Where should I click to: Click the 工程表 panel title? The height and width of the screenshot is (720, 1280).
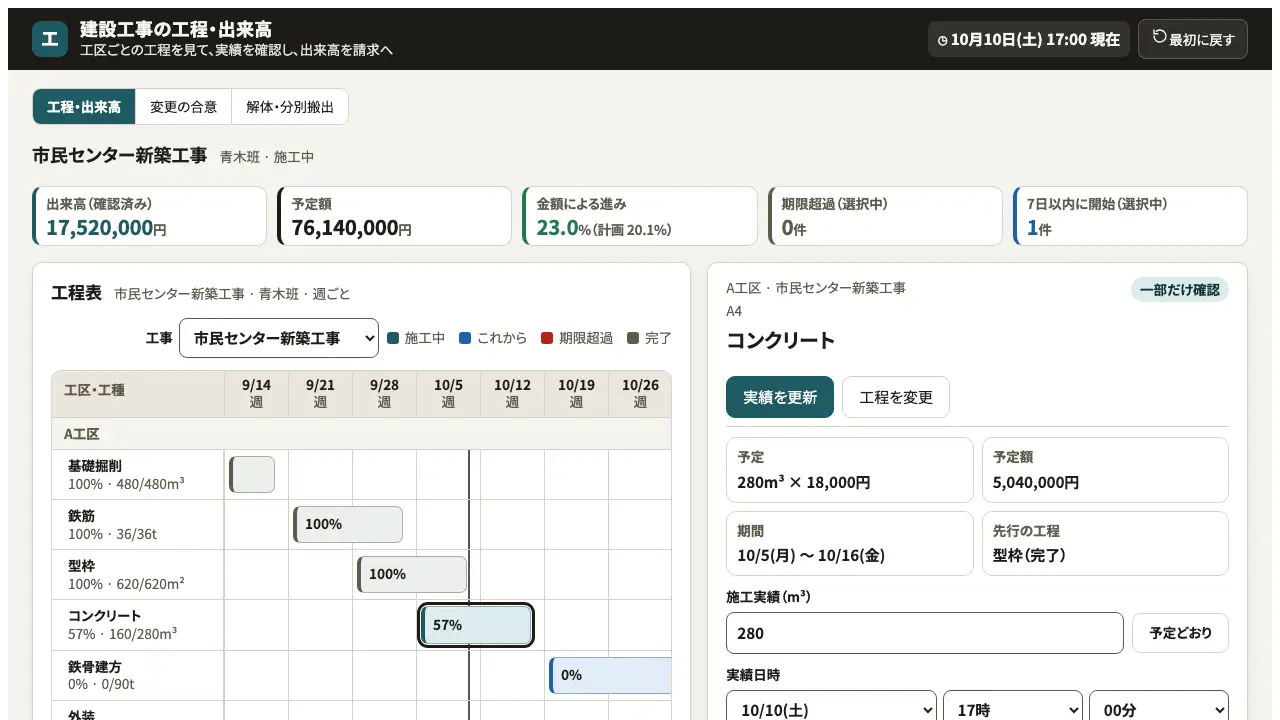76,293
